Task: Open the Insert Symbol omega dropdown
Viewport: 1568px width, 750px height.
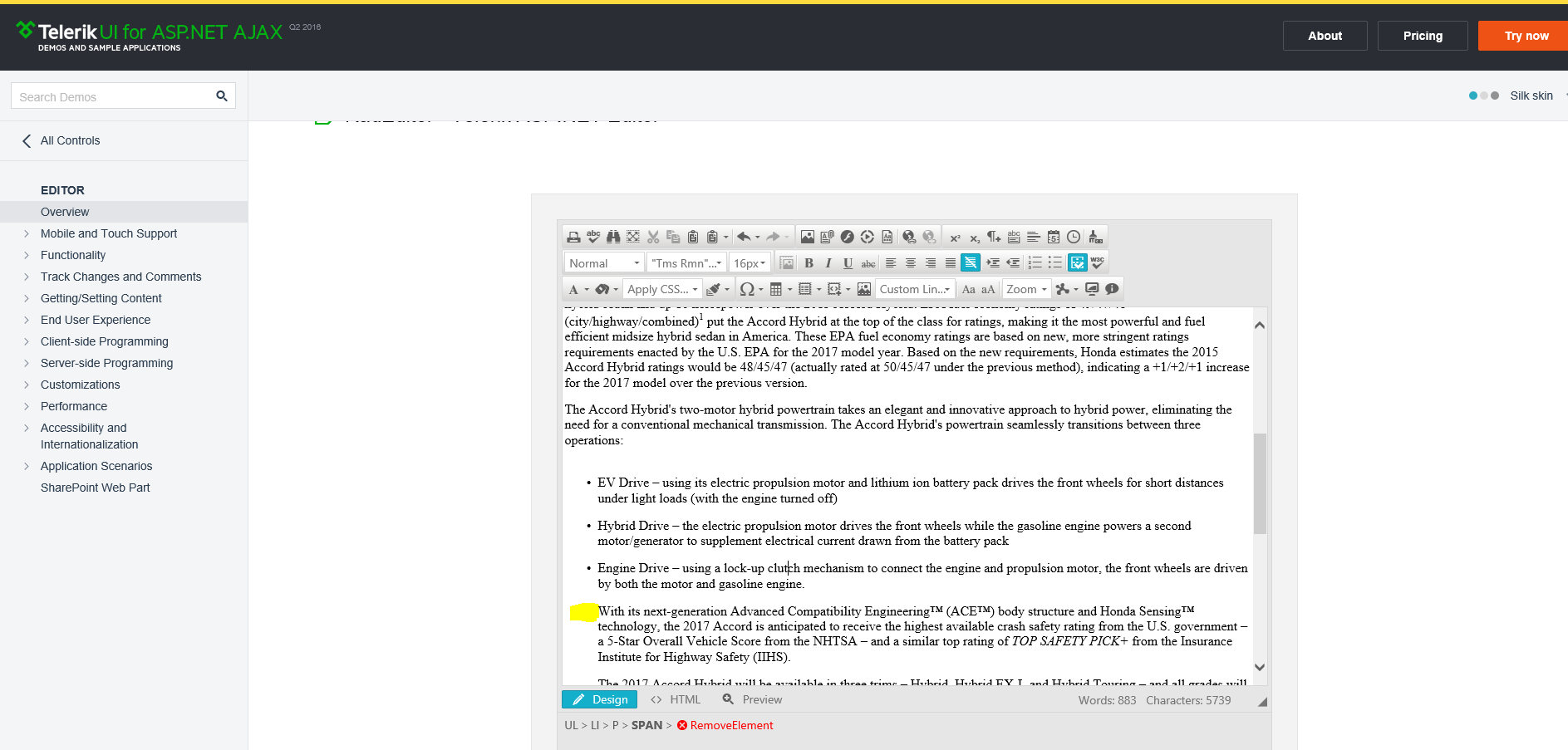Action: 751,289
